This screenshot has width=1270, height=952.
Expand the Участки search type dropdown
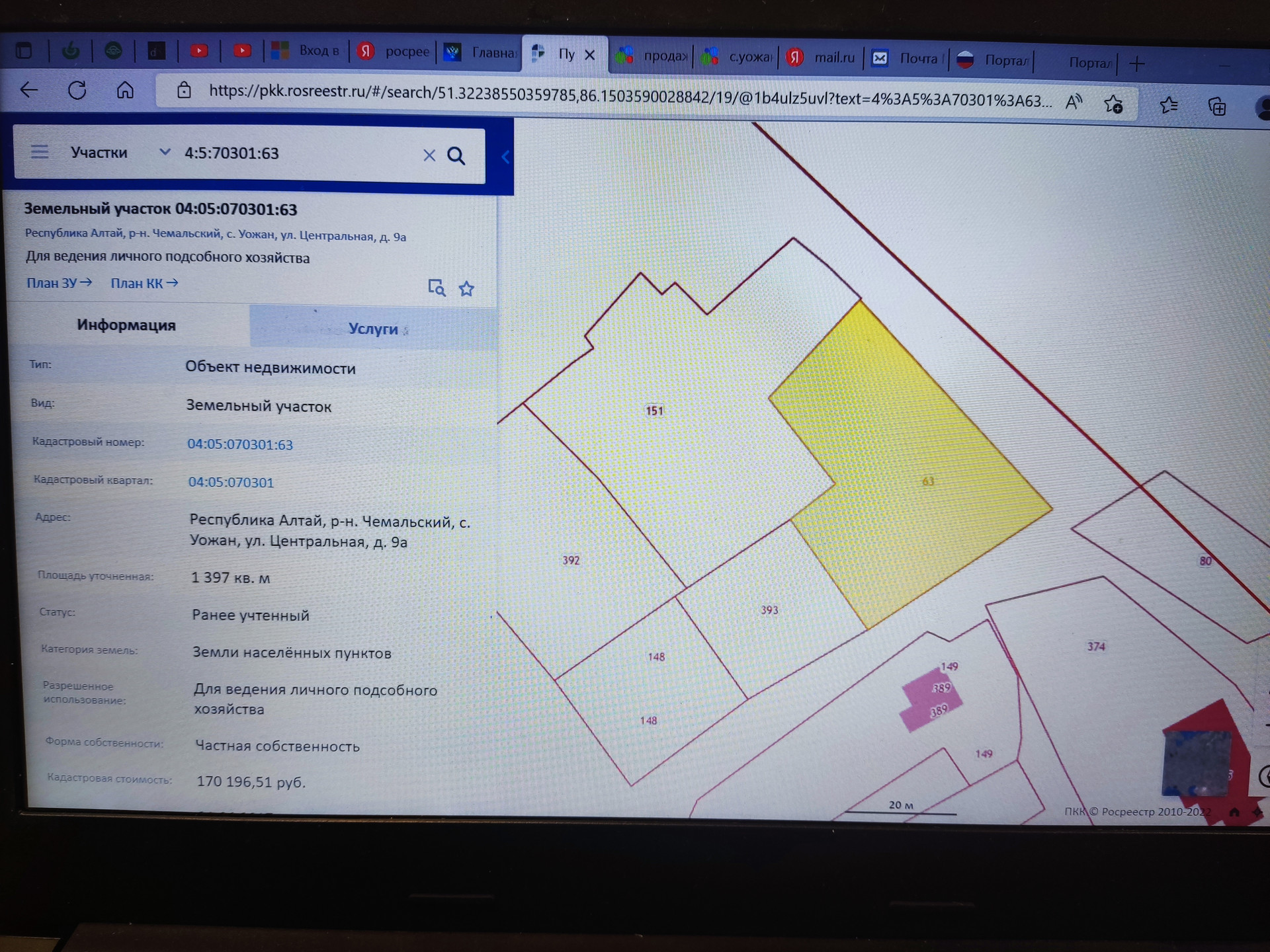click(165, 153)
